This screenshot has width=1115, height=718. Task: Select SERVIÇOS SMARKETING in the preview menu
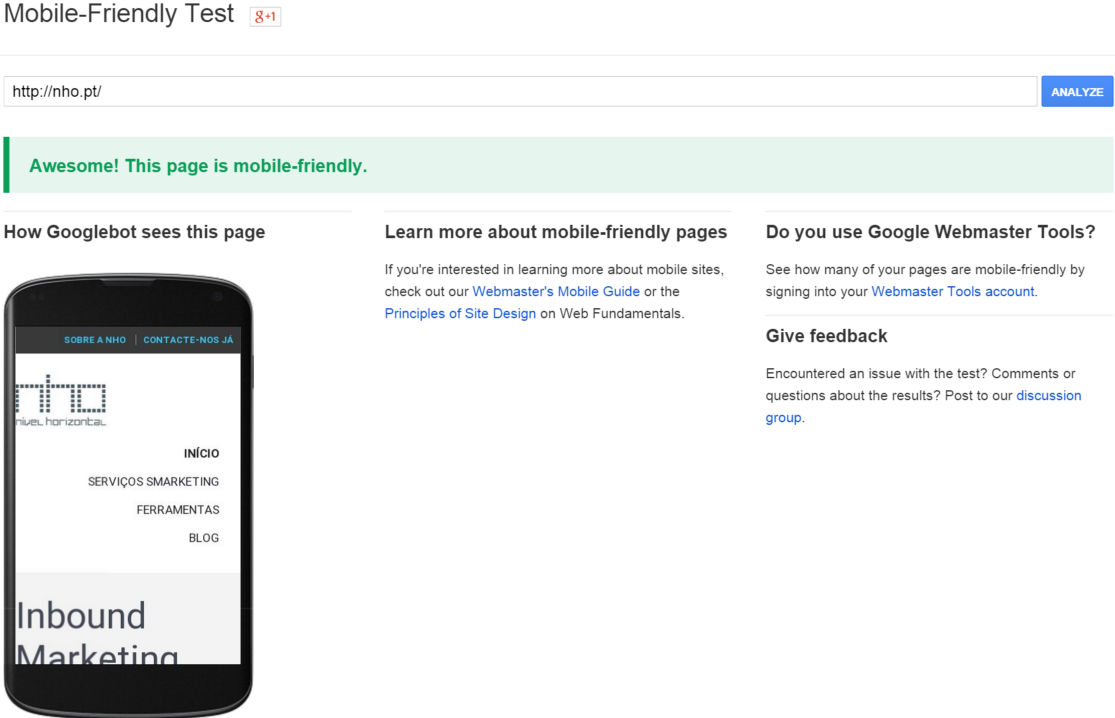tap(153, 482)
